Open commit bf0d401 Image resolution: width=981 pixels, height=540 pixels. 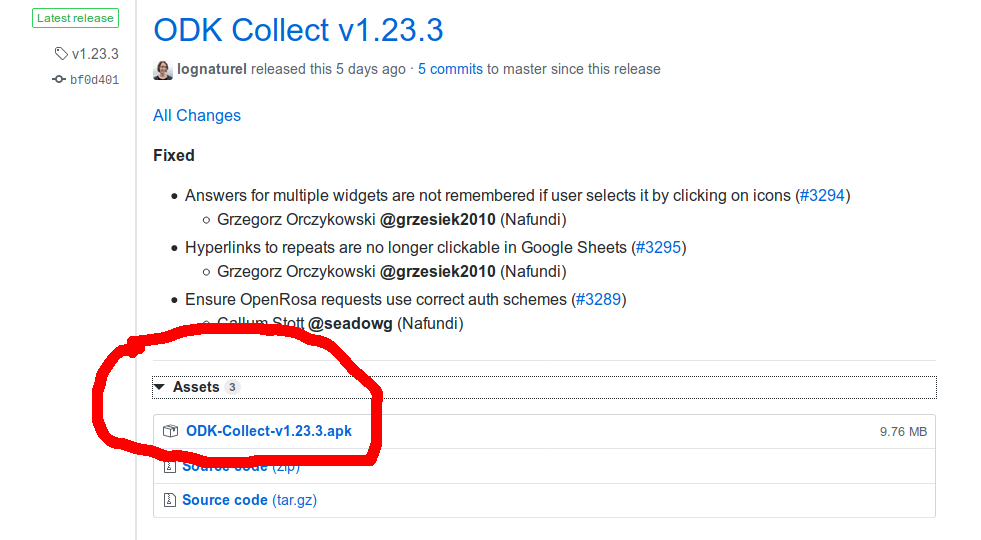[94, 79]
